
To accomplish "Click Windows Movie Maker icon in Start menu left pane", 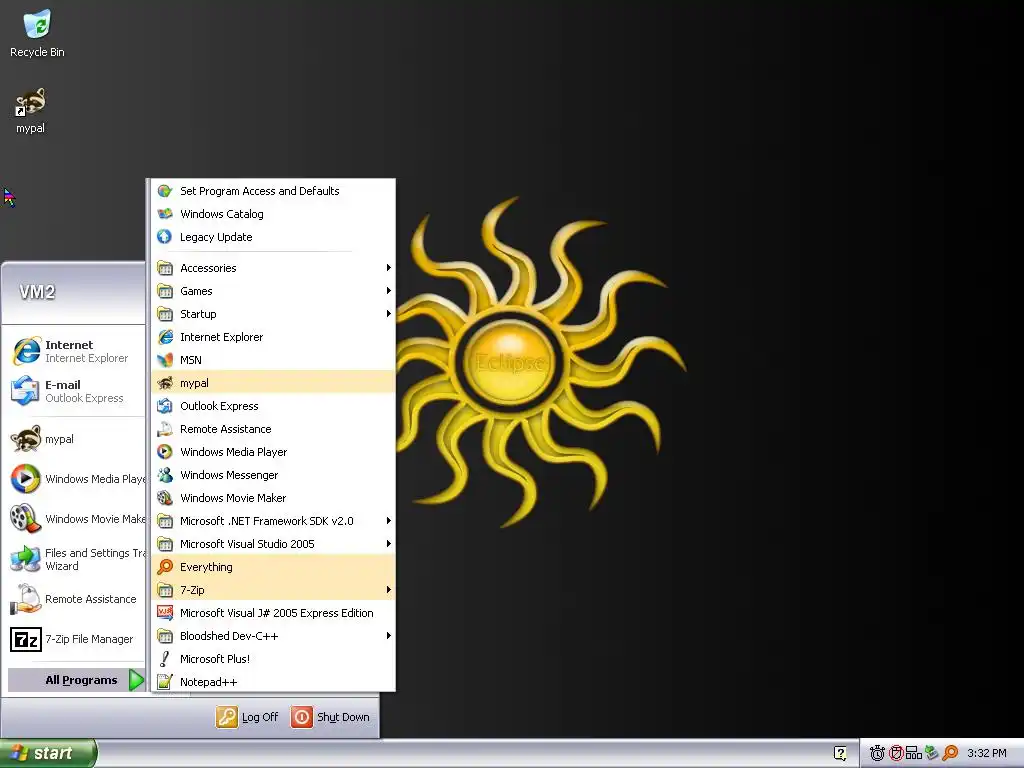I will click(25, 519).
